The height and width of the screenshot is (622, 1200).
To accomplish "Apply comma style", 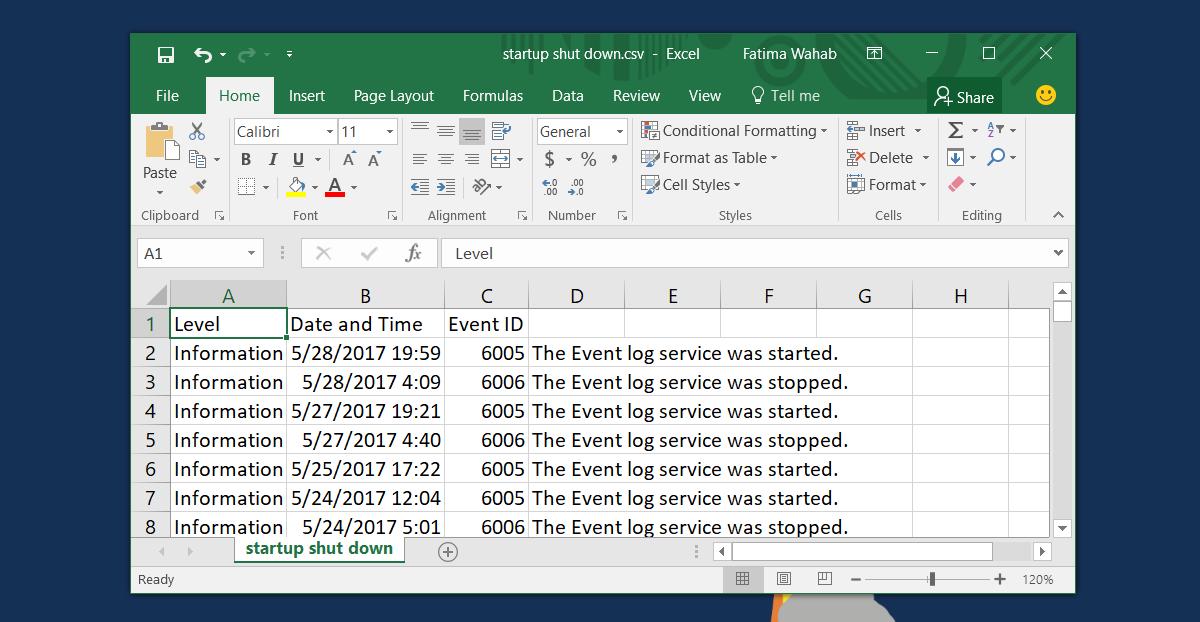I will [615, 159].
